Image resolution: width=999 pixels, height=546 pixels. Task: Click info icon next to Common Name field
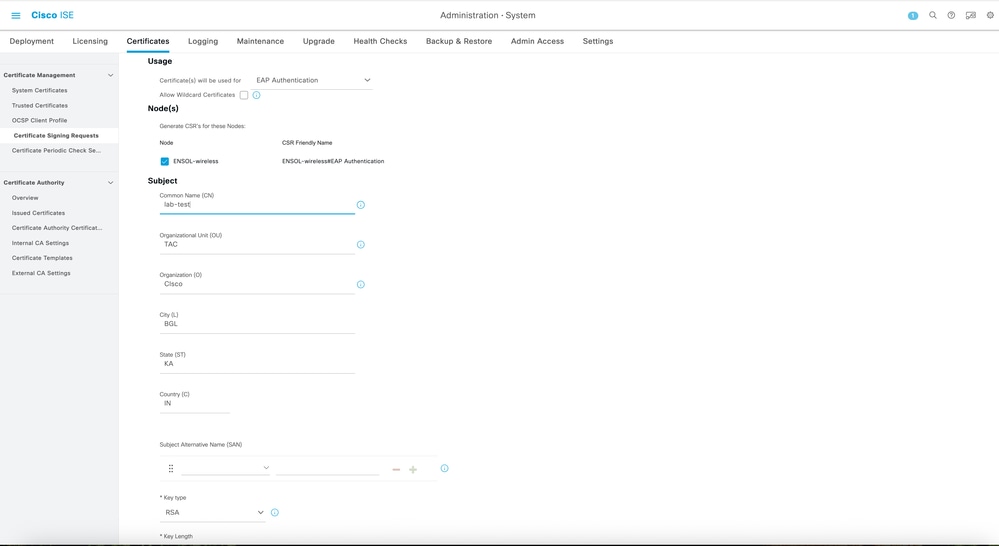pos(361,205)
